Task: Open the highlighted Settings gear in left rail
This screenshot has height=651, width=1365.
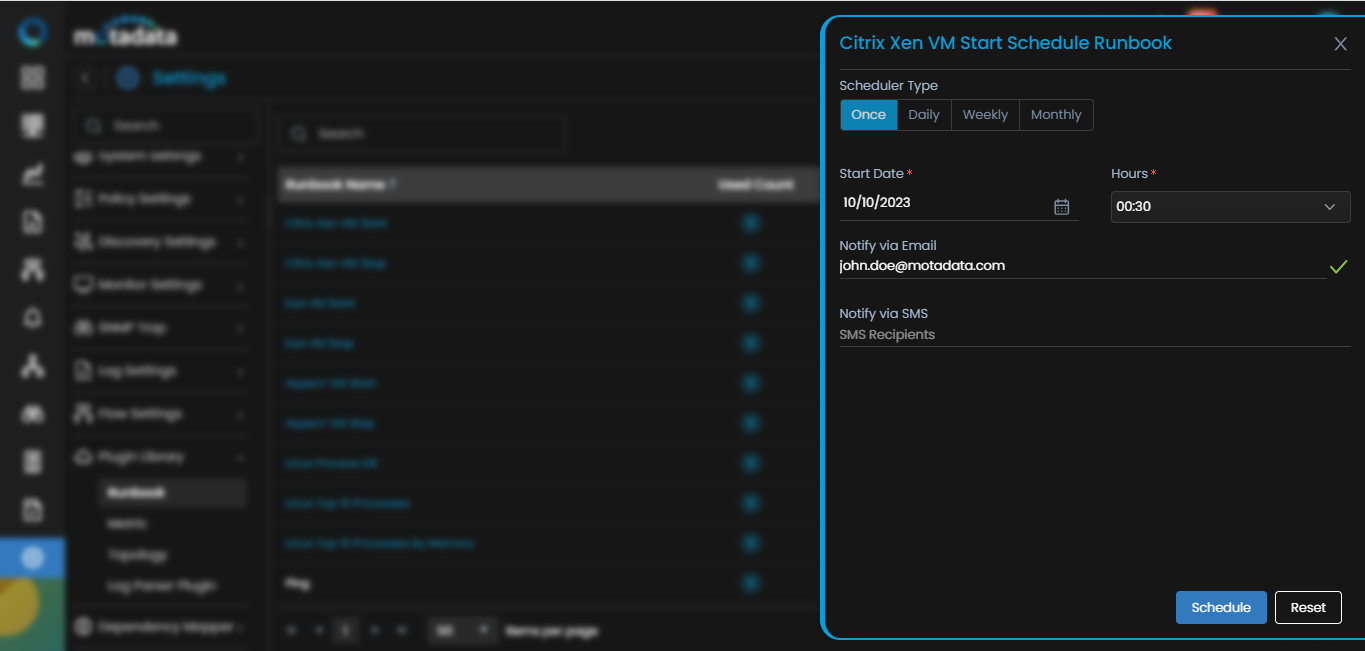Action: (x=33, y=558)
